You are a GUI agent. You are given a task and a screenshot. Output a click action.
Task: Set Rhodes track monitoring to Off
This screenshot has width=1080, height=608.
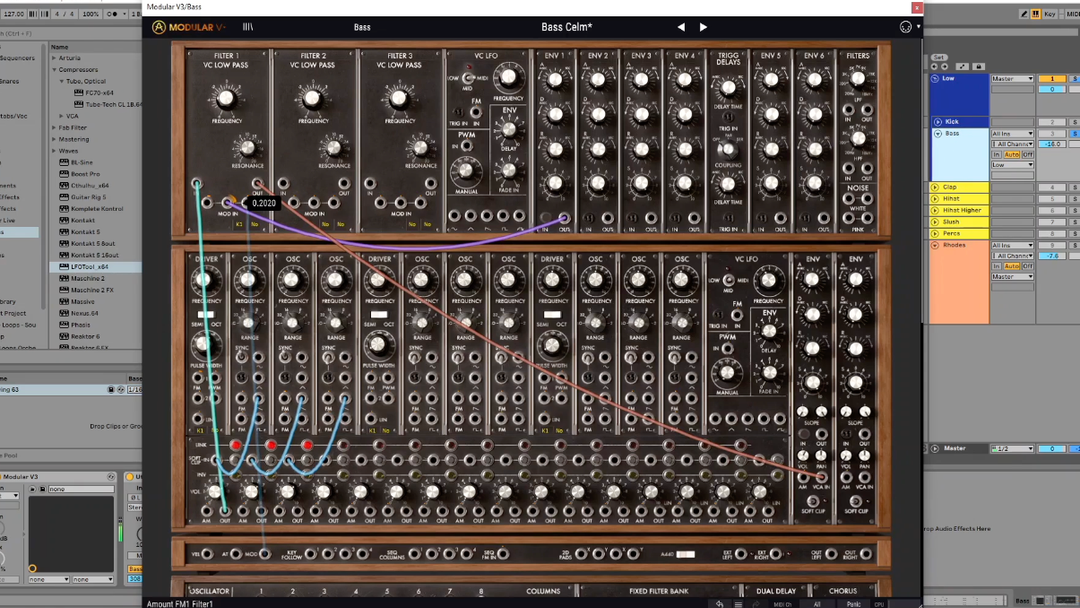[x=1027, y=266]
